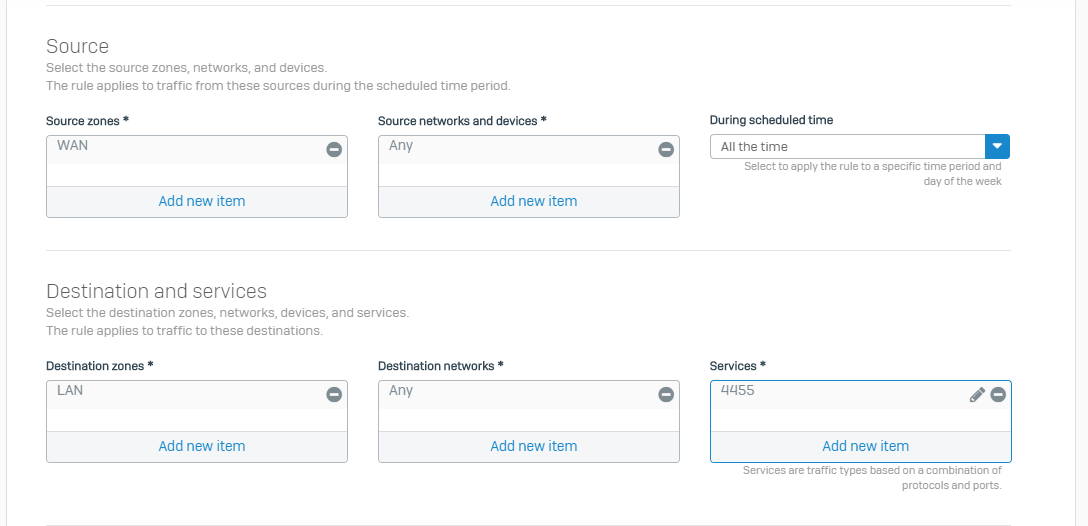Add new item to Source networks and devices
The height and width of the screenshot is (526, 1088).
pos(533,201)
